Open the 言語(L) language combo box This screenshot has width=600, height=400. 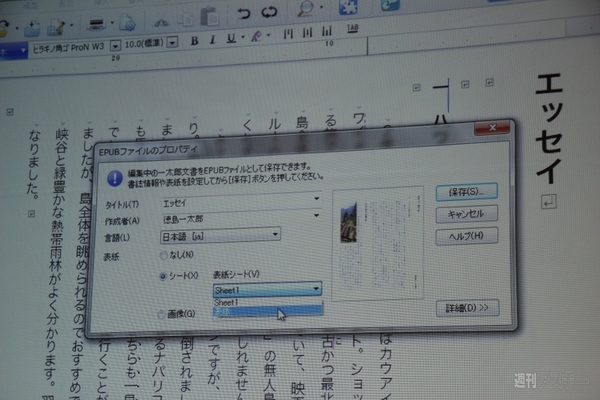click(x=220, y=235)
